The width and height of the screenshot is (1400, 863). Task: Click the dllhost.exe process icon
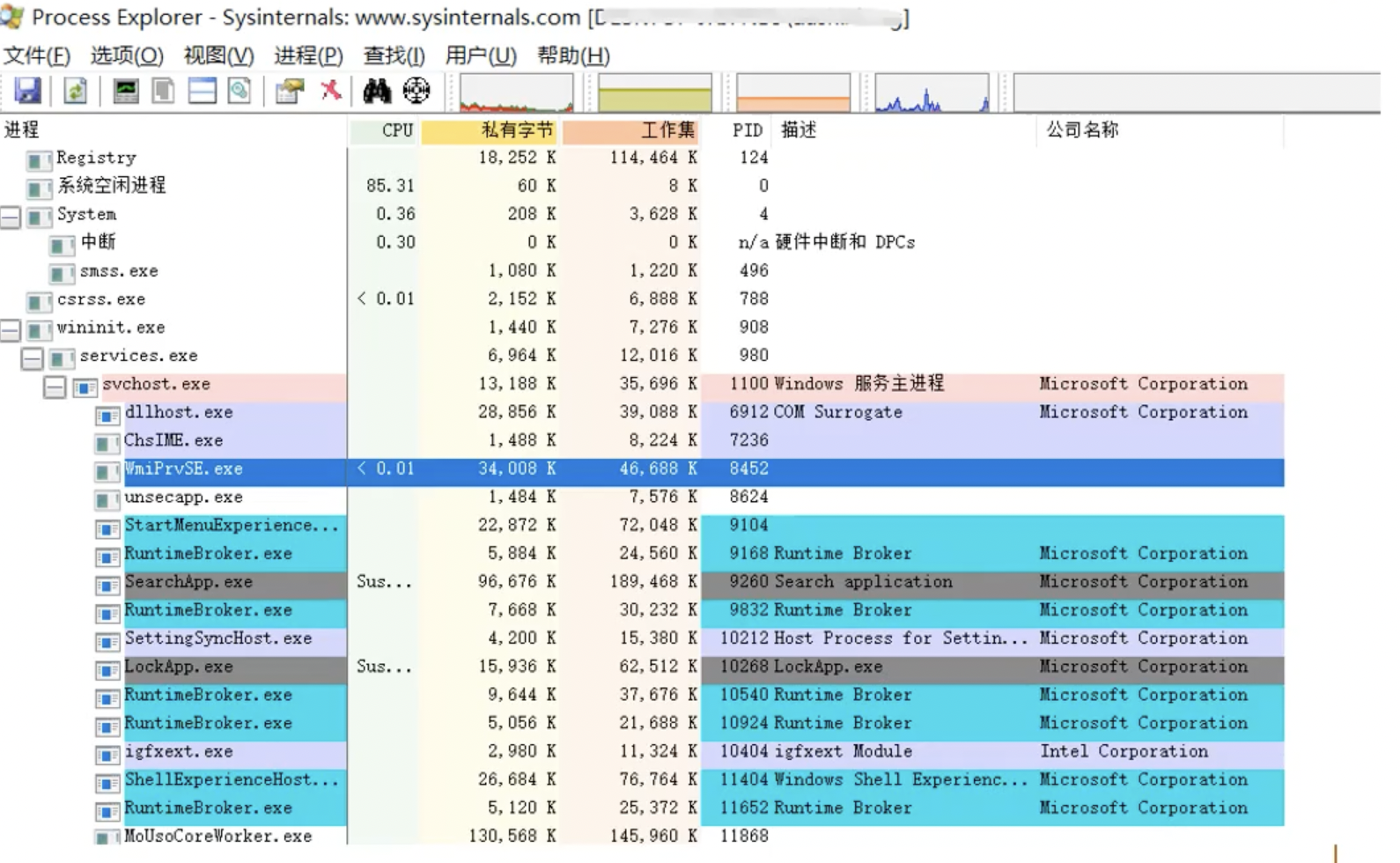(x=107, y=416)
